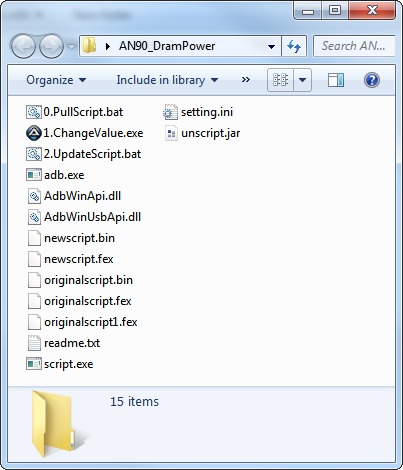Select file name AdbWinUsbApi.dll

click(x=92, y=217)
